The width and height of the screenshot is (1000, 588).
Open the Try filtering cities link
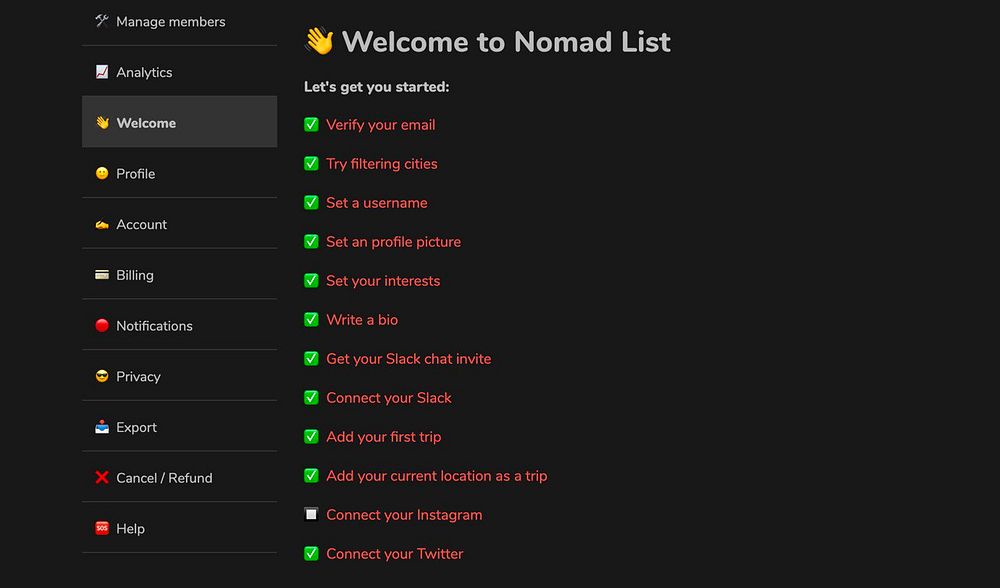[381, 163]
